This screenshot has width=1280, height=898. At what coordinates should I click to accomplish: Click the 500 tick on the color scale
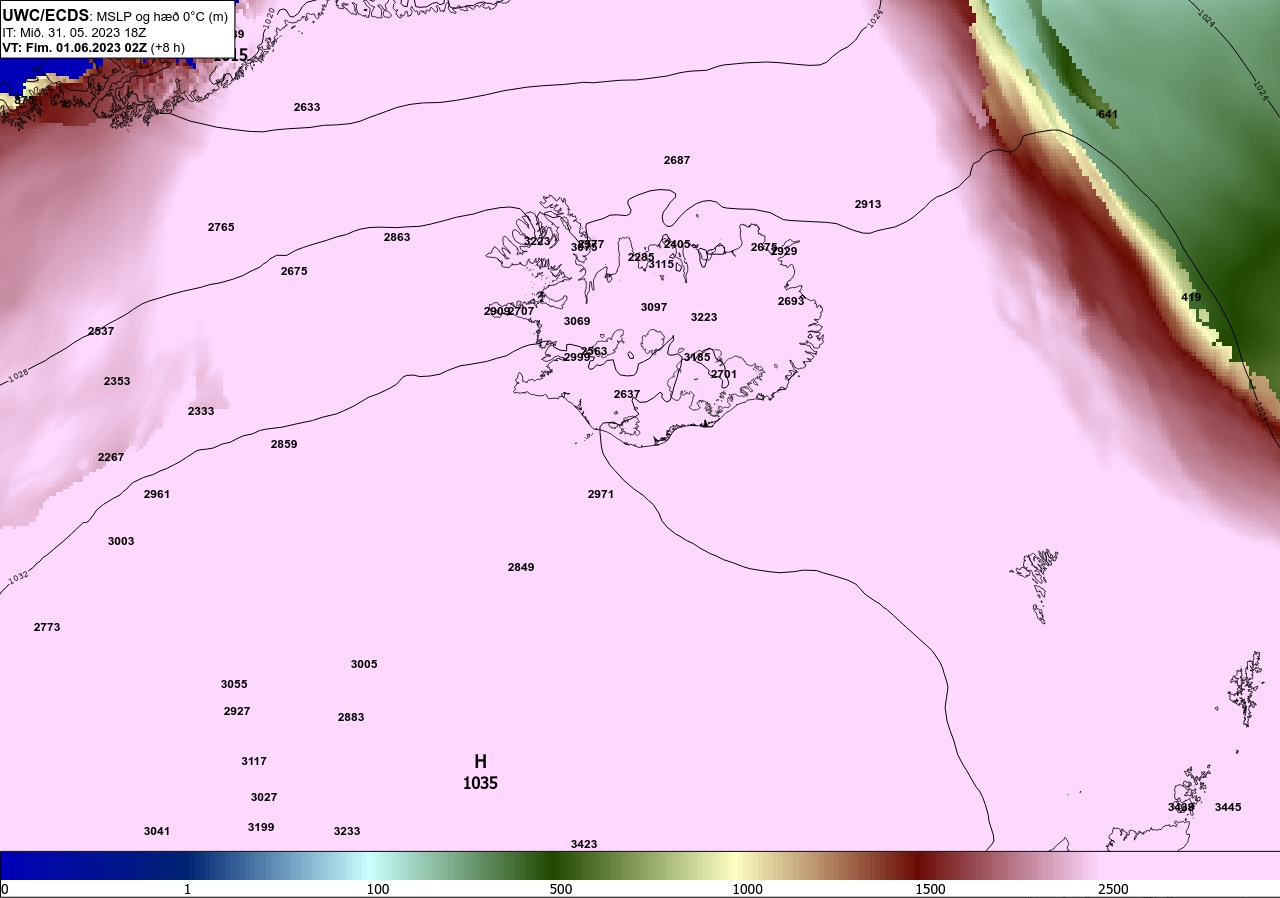point(561,889)
